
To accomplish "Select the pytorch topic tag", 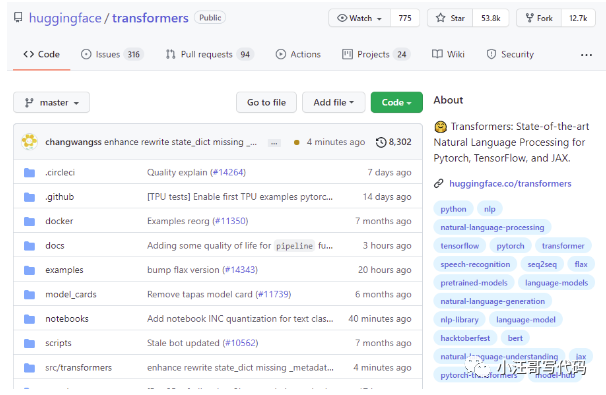I will point(511,246).
